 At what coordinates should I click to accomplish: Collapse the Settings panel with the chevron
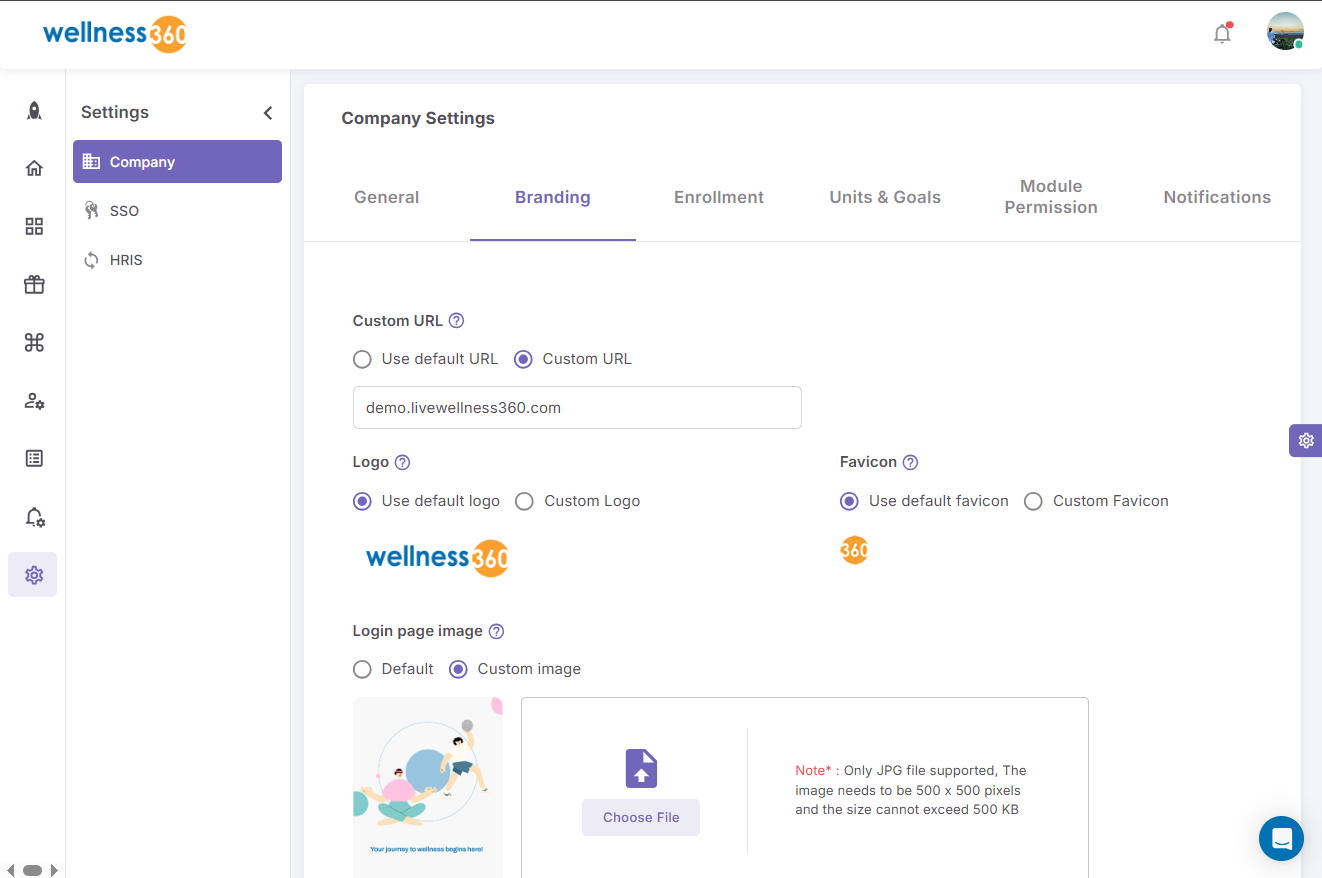[x=268, y=113]
